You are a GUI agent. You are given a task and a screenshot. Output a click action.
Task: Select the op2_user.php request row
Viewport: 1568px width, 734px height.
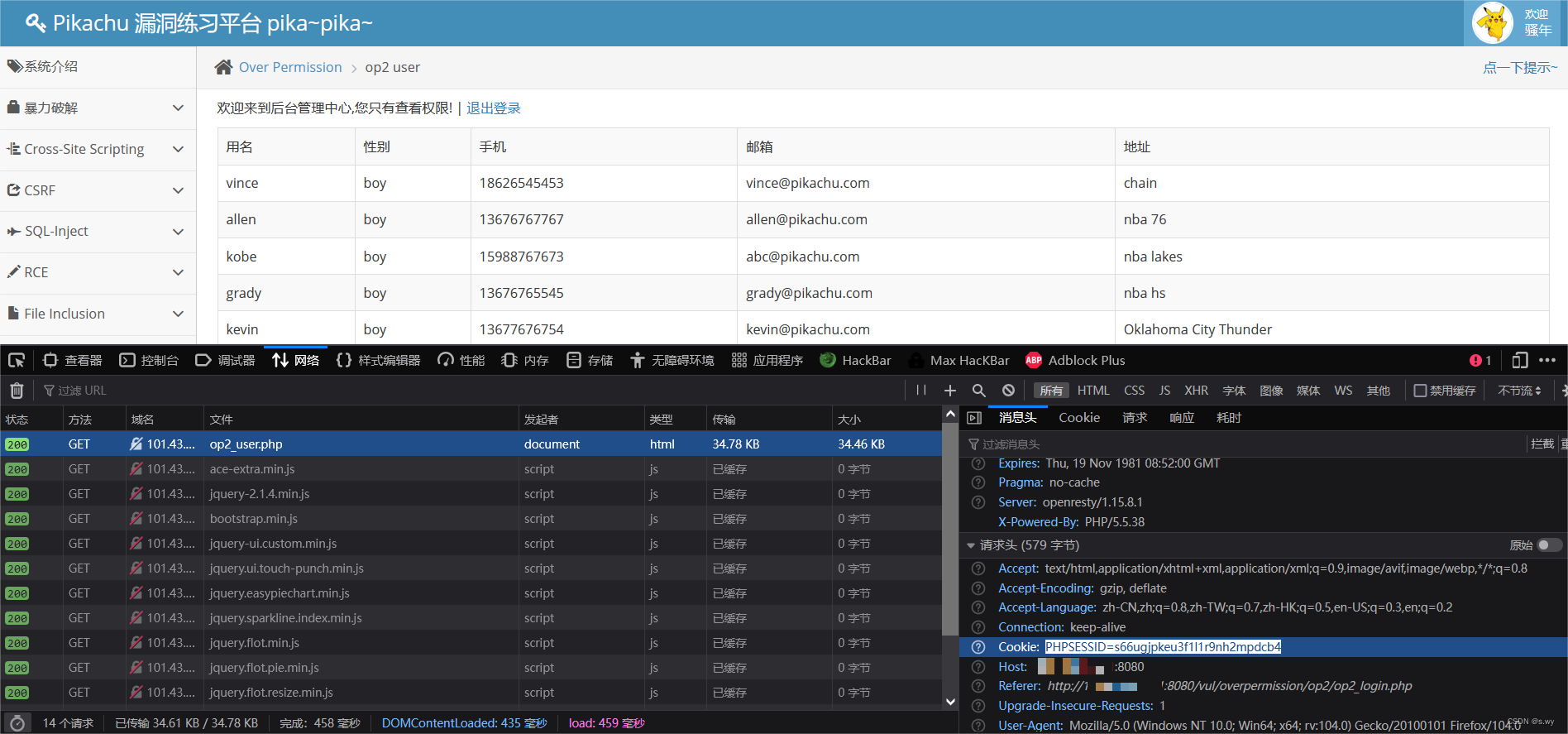[471, 444]
